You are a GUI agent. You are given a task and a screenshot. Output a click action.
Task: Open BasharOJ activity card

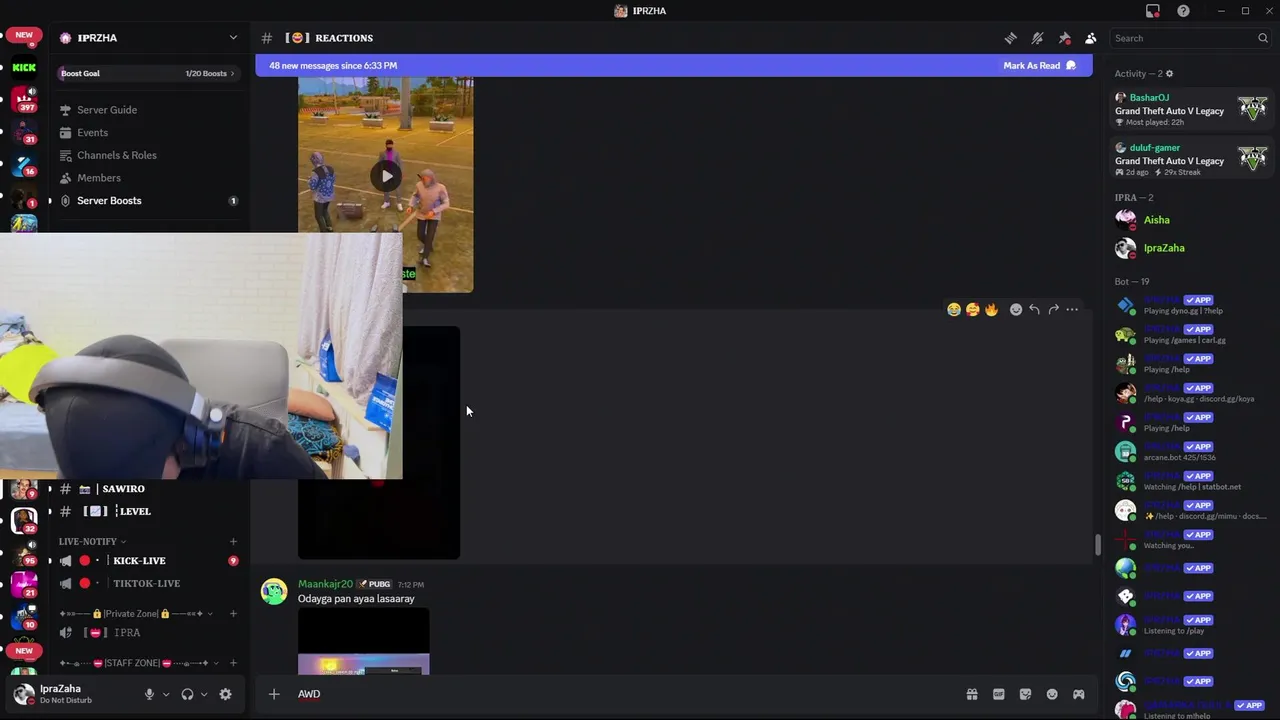(1191, 110)
